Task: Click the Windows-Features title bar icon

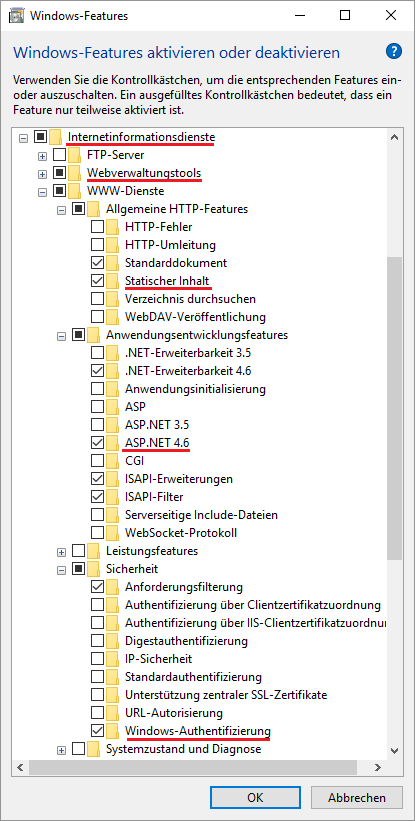Action: 16,16
